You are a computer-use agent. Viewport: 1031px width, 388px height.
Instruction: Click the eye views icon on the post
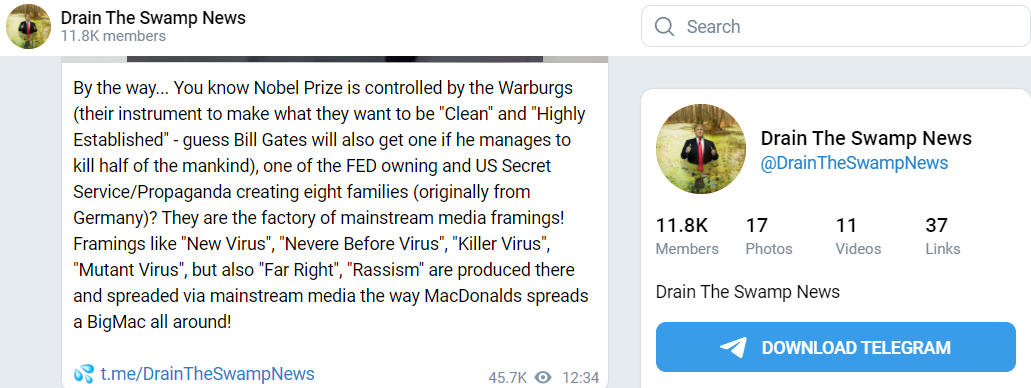tap(543, 377)
